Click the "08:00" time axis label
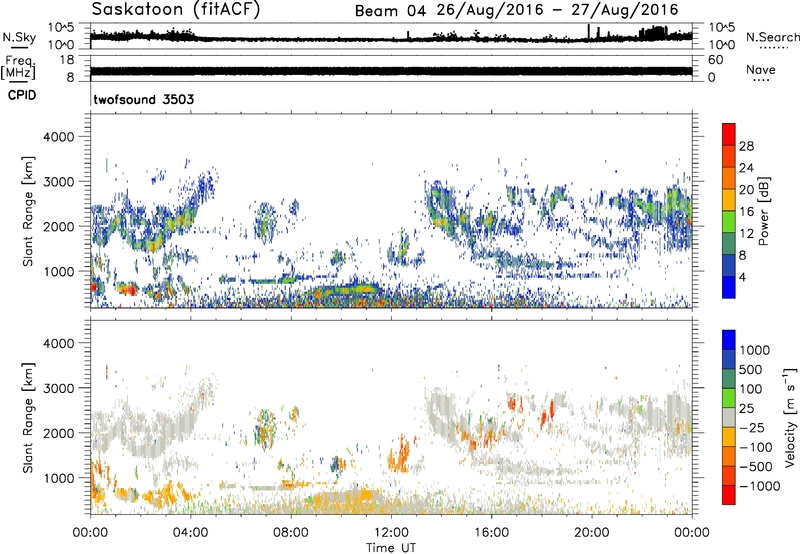Viewport: 800px width, 554px height. 290,533
